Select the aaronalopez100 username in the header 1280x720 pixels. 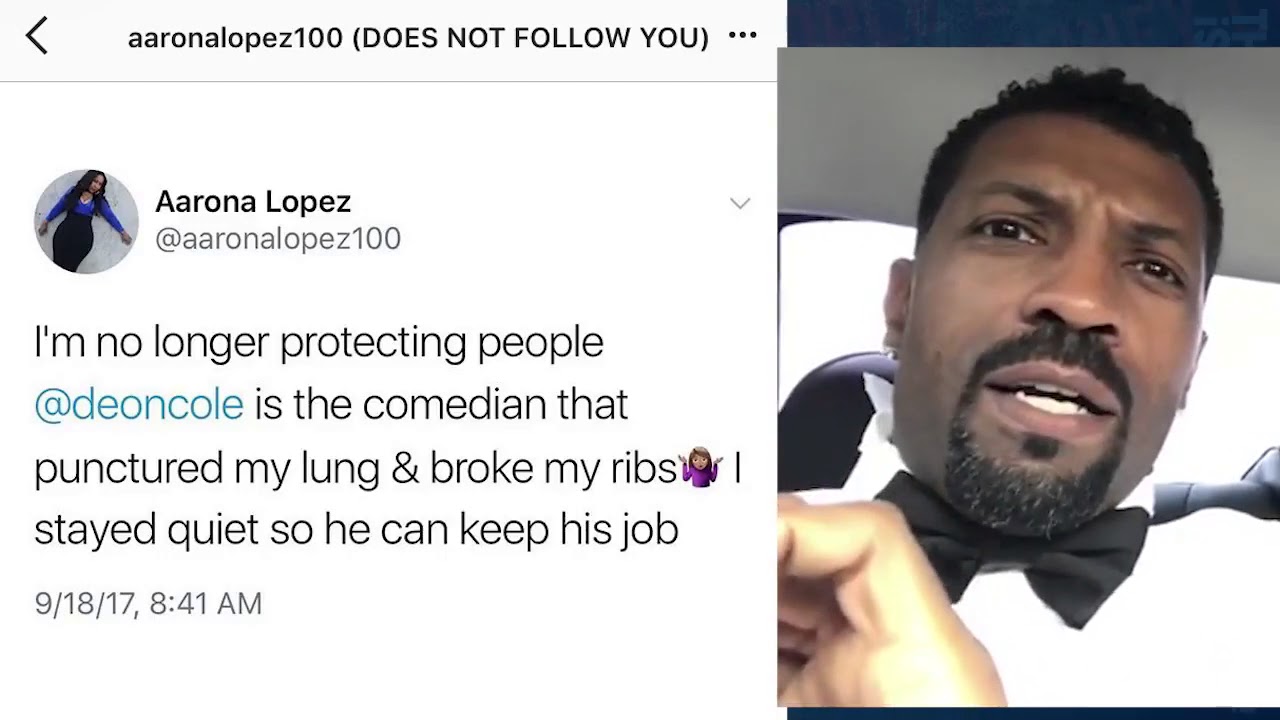[x=236, y=38]
